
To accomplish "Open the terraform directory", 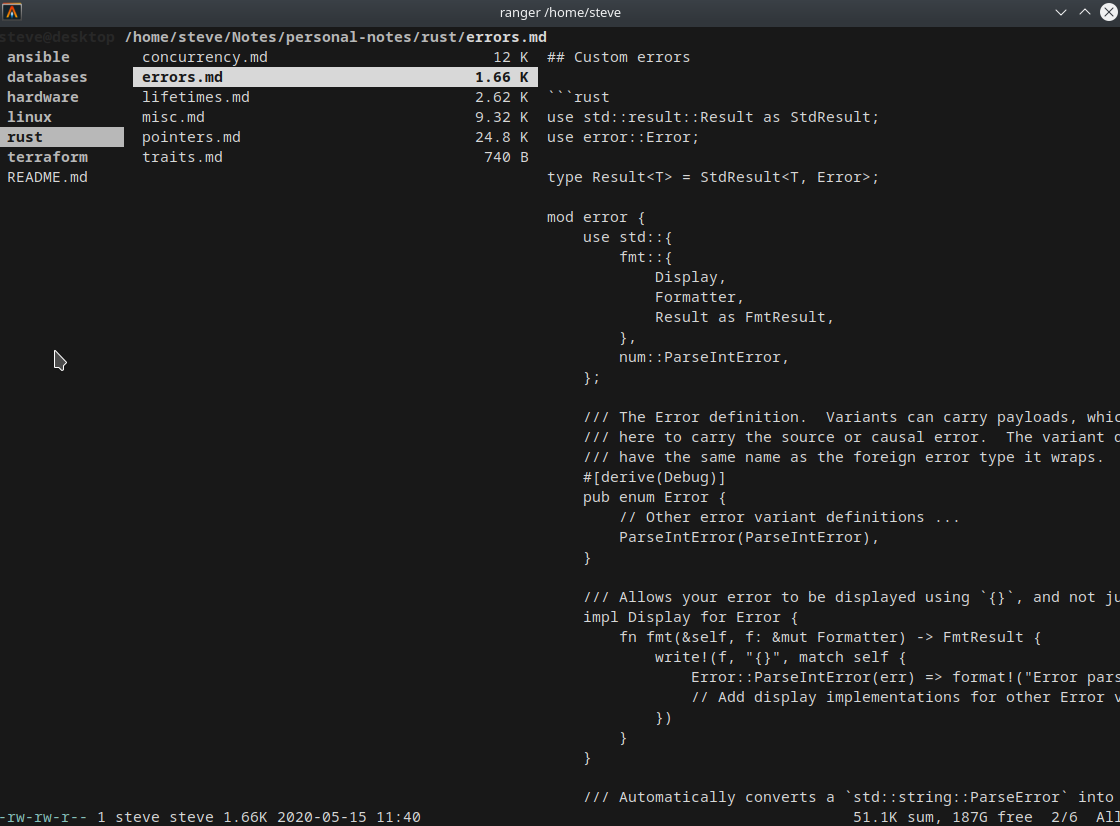I will 47,157.
